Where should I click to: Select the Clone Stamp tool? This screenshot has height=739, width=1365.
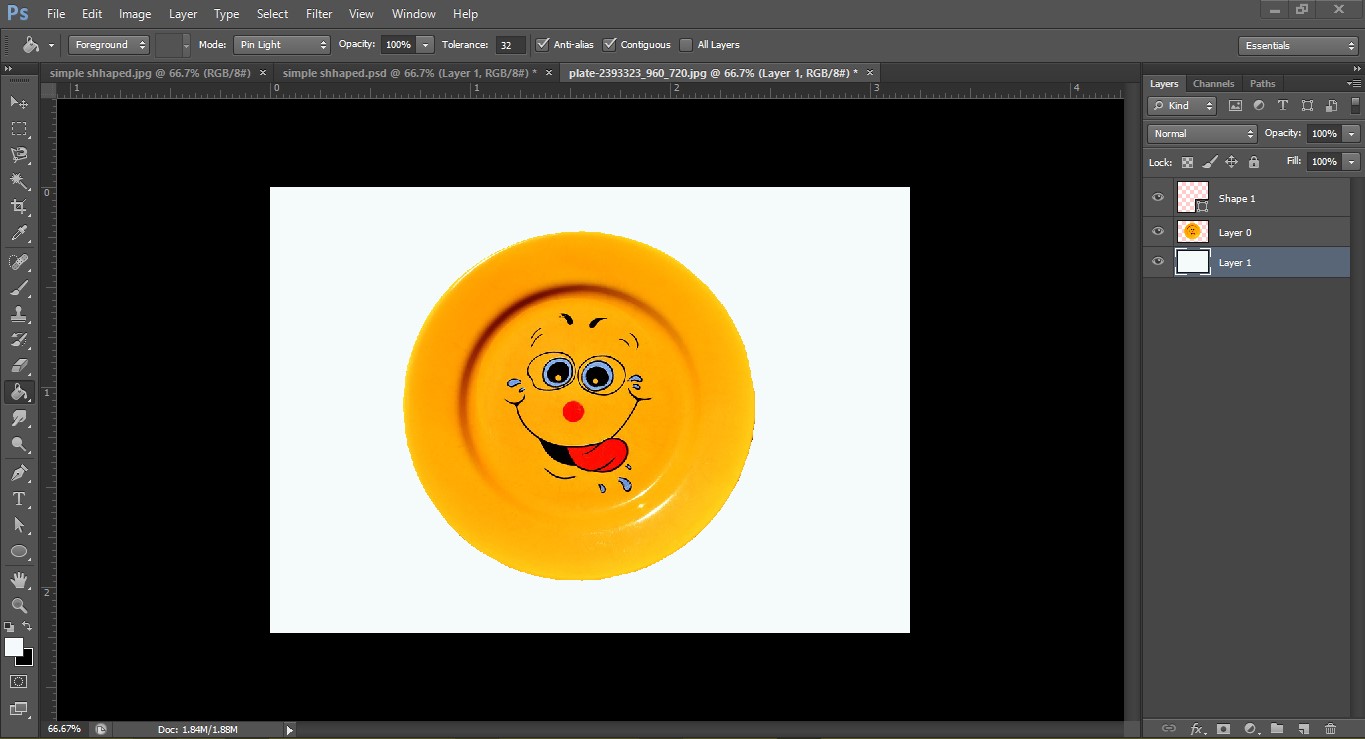[x=19, y=314]
